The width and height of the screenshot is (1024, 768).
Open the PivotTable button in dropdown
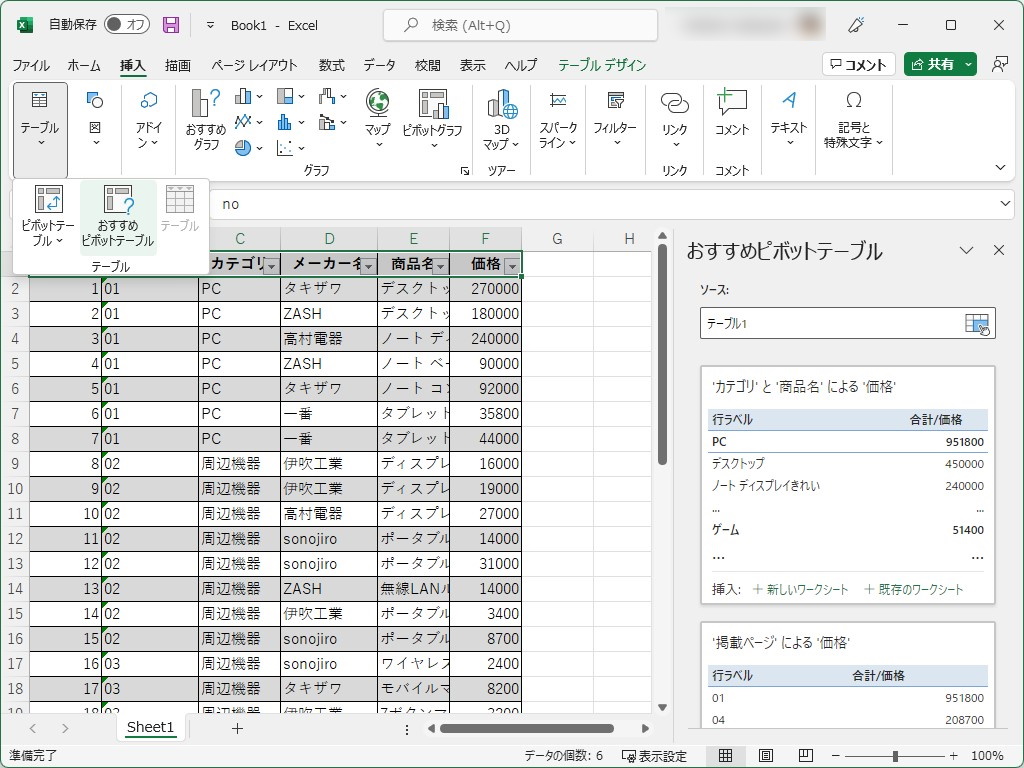[x=48, y=216]
